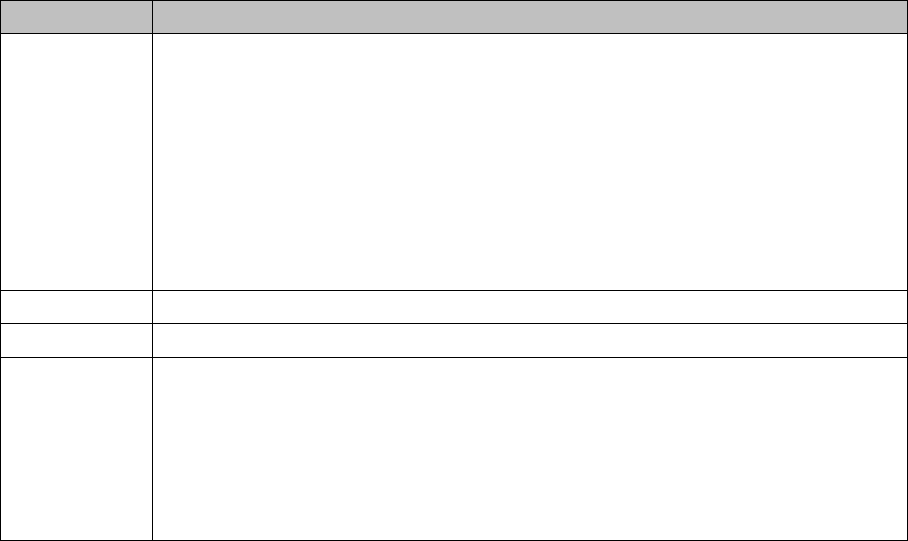
Task: Select the tall first-row cell in wide column
Action: (530, 162)
